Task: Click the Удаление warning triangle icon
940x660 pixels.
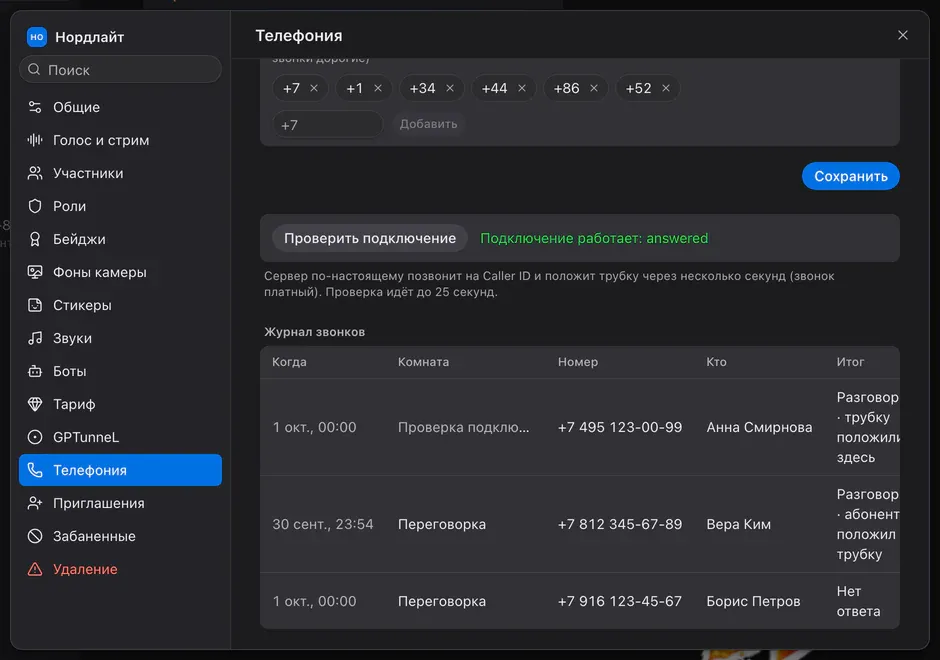Action: point(35,569)
